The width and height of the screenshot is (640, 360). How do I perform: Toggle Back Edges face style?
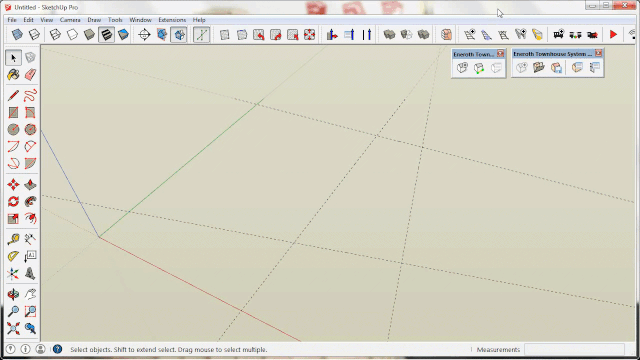coord(34,35)
